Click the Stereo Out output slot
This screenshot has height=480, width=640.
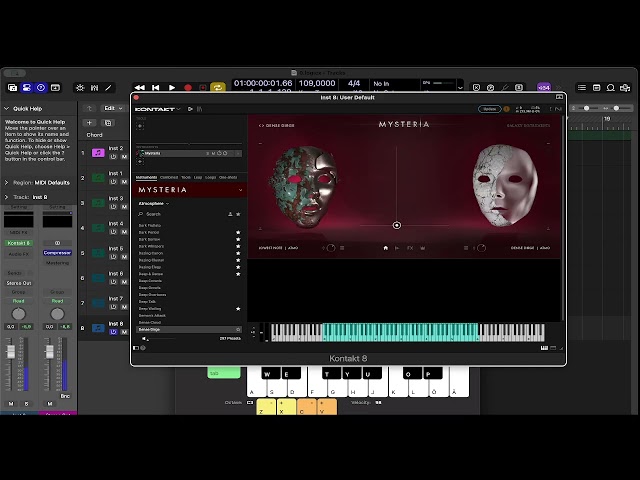pyautogui.click(x=19, y=283)
